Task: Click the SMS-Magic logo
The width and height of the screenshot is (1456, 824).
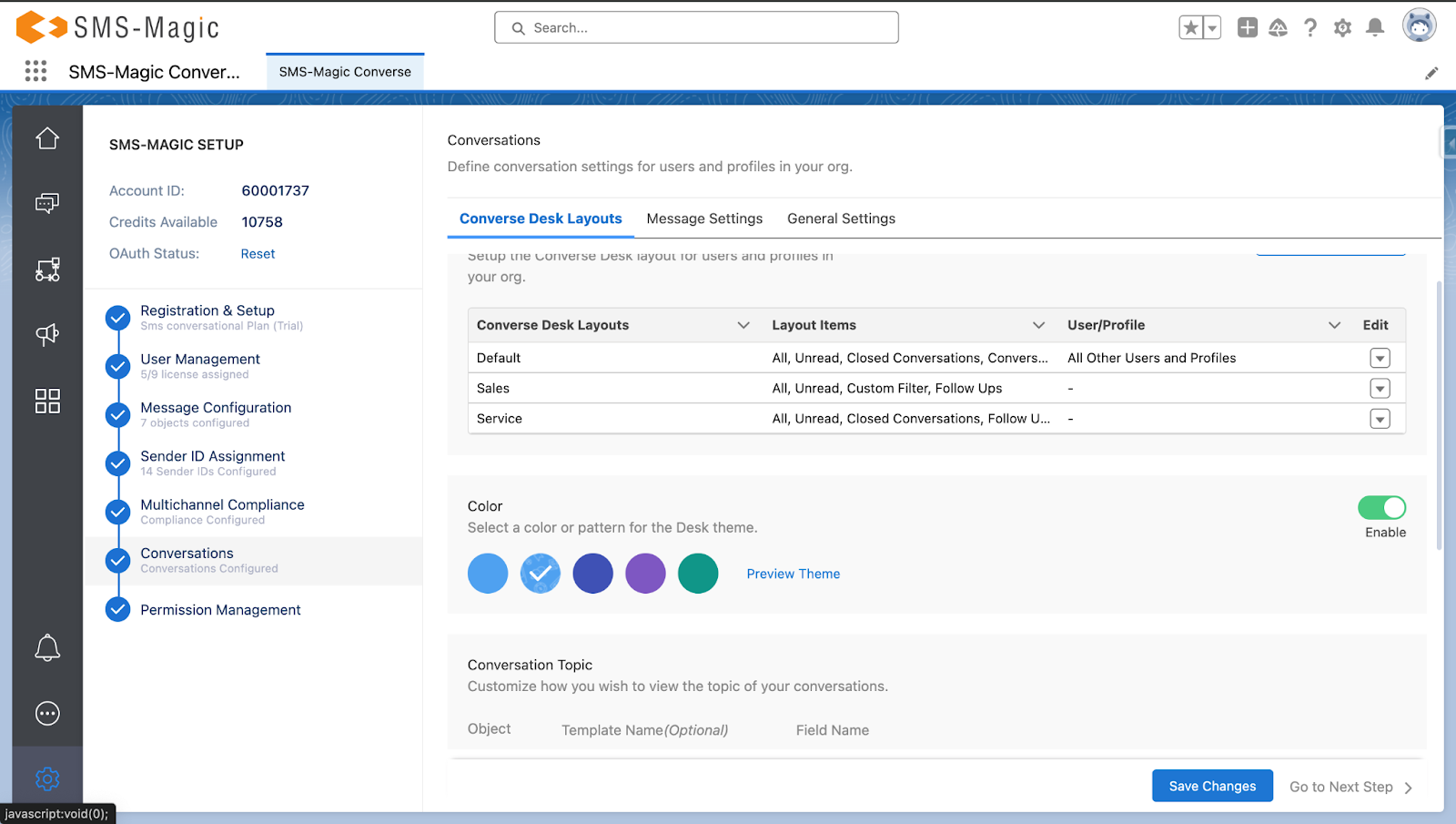Action: click(117, 27)
